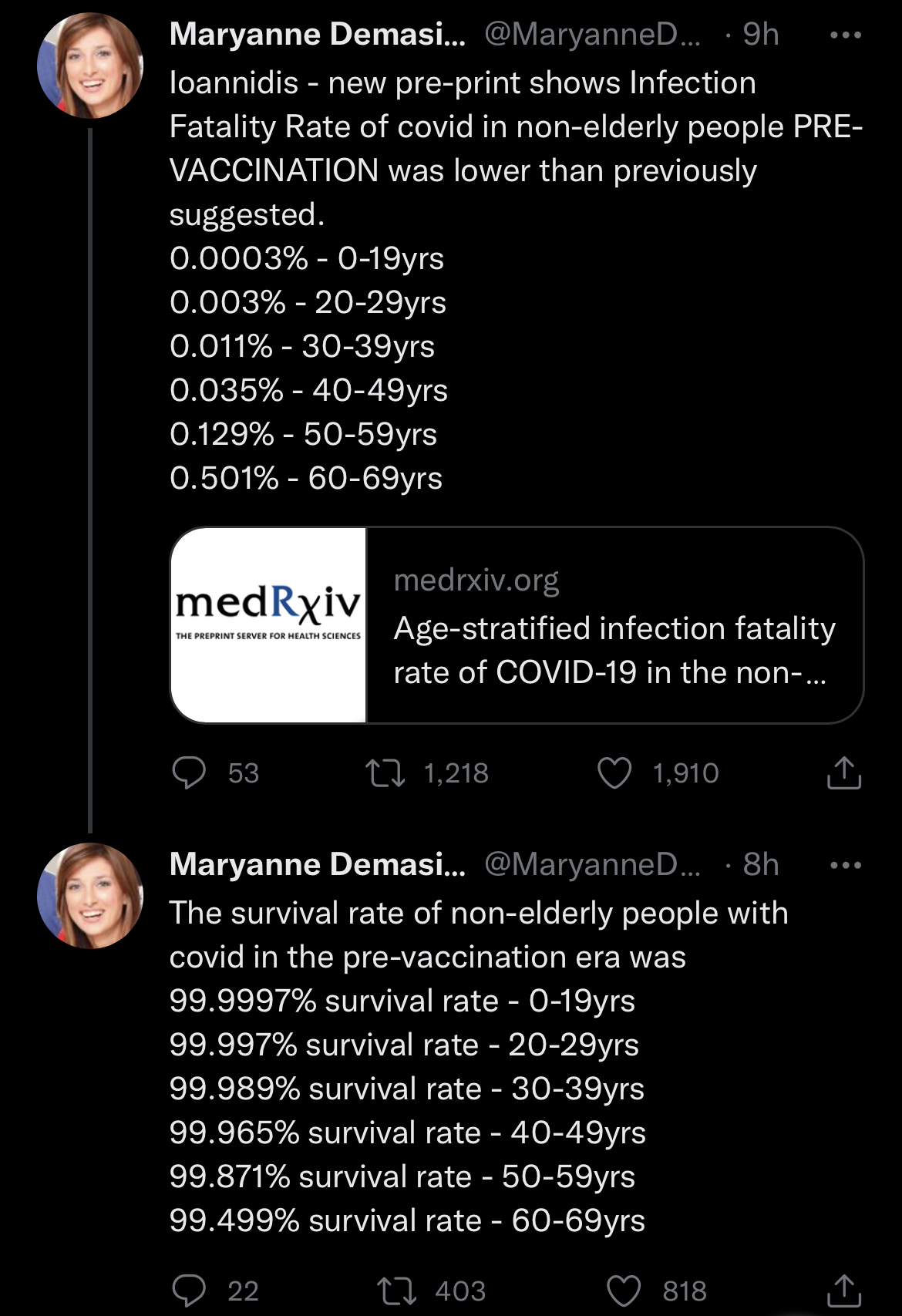Open the profile picture on second tweet
902x1316 pixels.
(x=90, y=895)
